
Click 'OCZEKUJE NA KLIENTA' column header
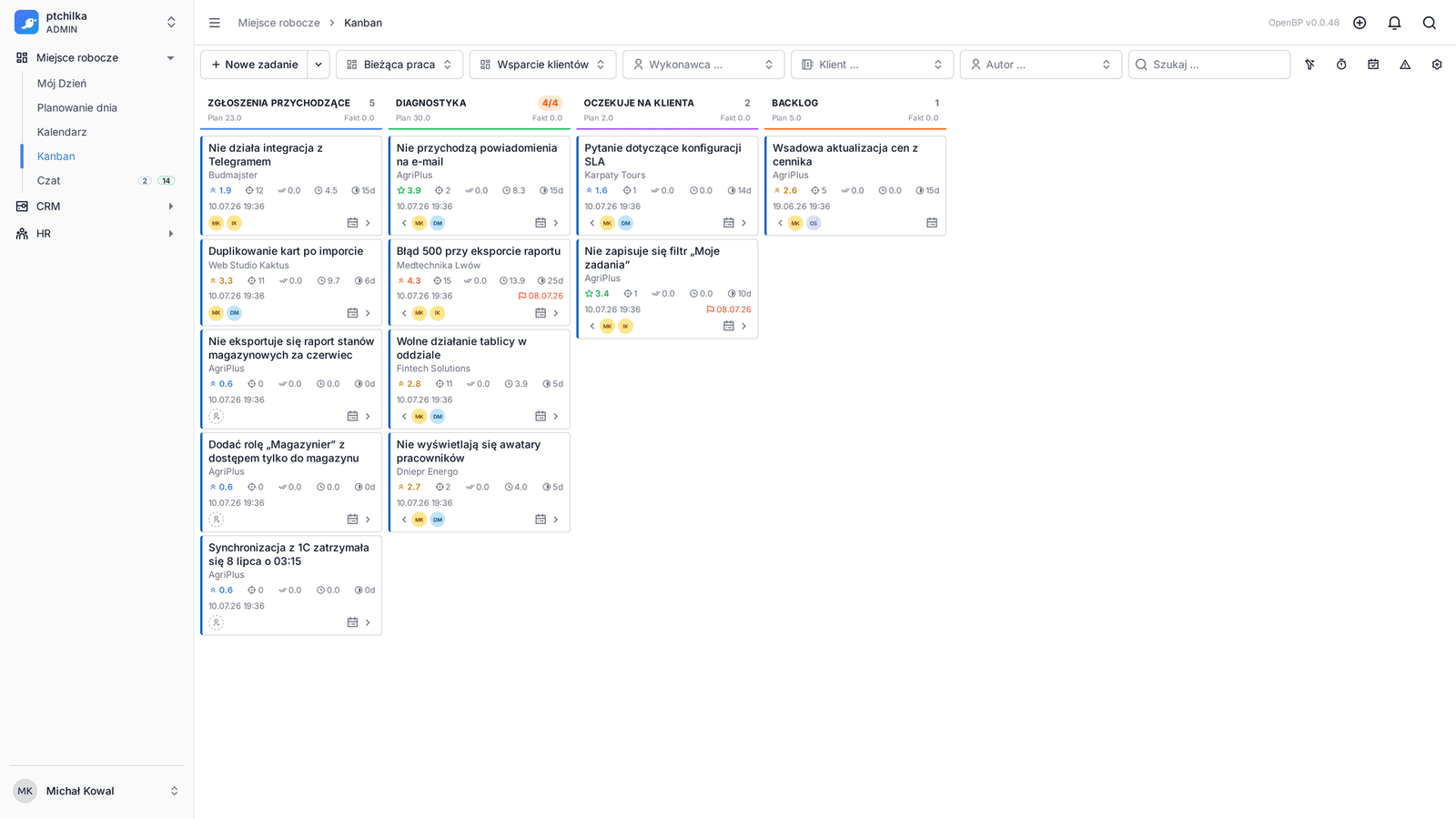coord(639,103)
